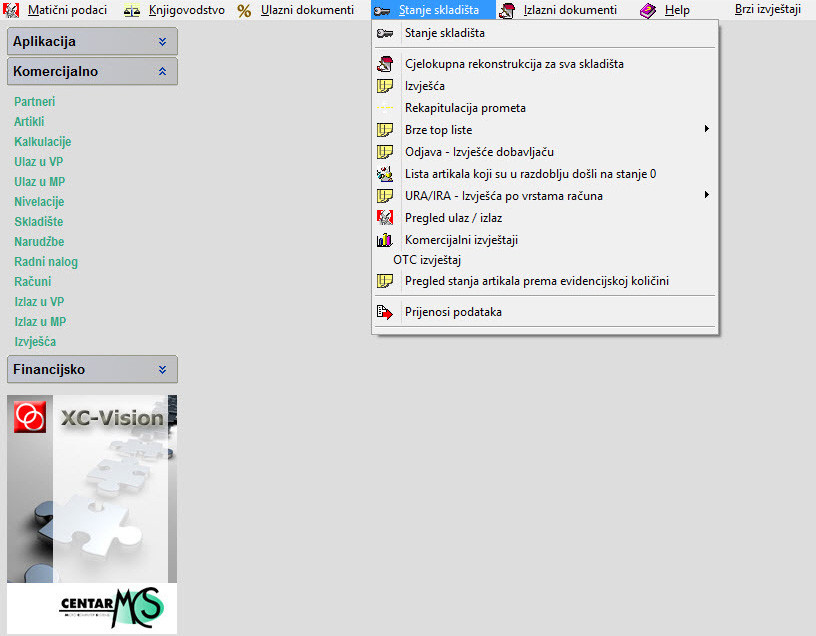Select Brze top liste entry
Screen dimensions: 816x636
545,130
